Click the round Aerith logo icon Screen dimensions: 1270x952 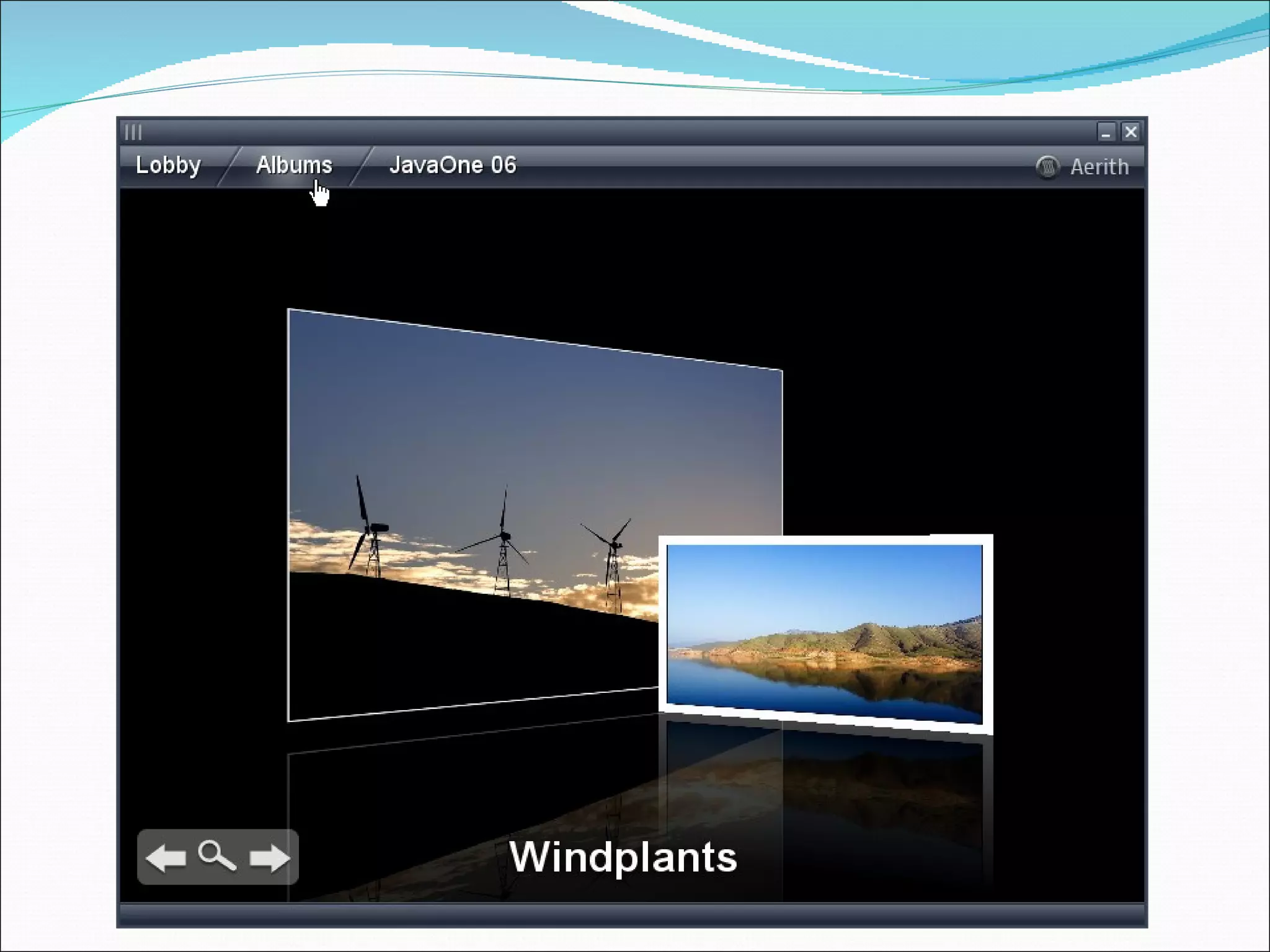click(x=1047, y=167)
